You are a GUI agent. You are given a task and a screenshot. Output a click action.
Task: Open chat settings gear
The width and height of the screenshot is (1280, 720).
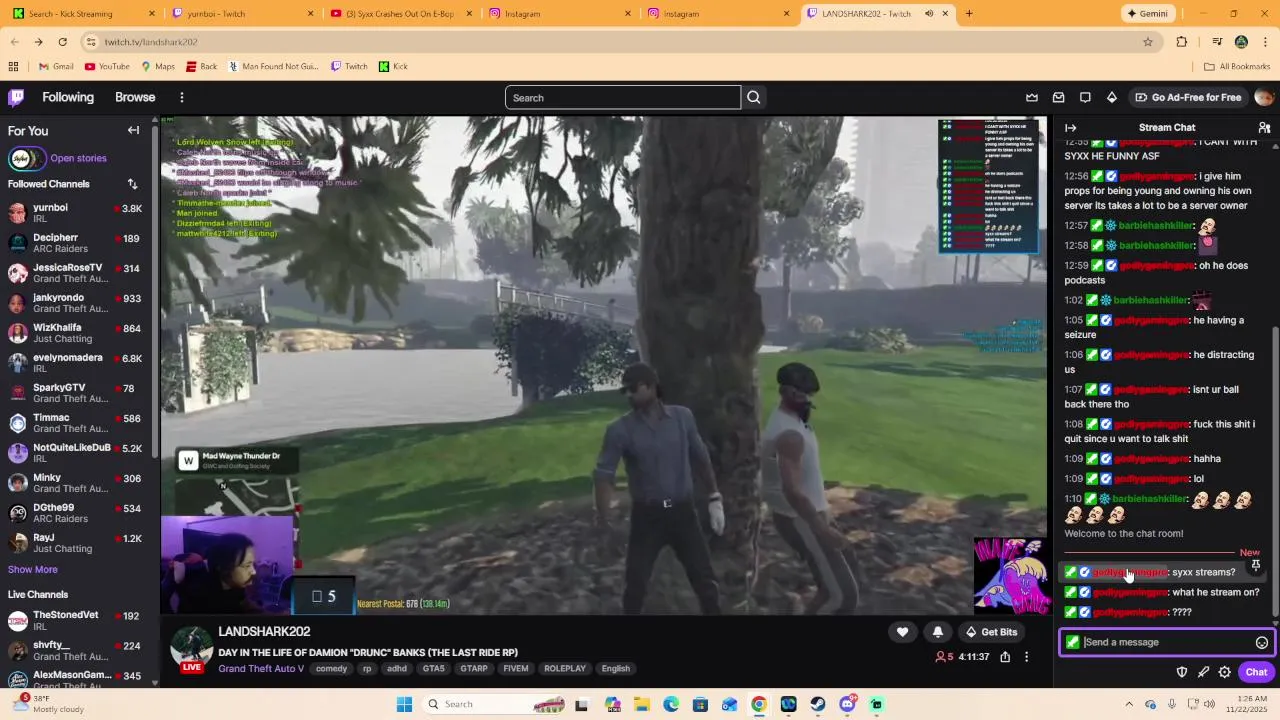1224,672
